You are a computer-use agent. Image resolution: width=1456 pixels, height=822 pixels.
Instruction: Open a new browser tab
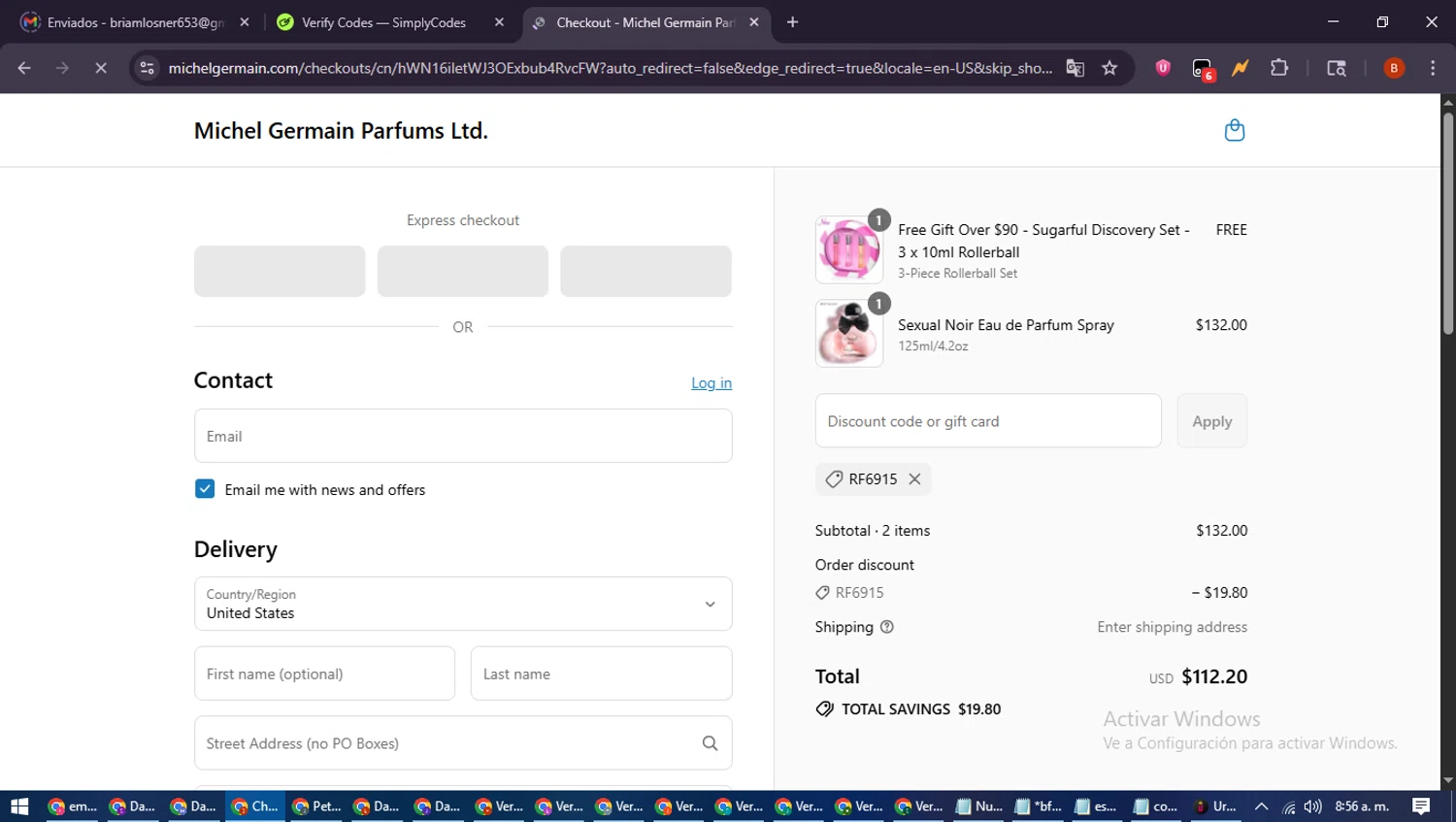click(792, 22)
